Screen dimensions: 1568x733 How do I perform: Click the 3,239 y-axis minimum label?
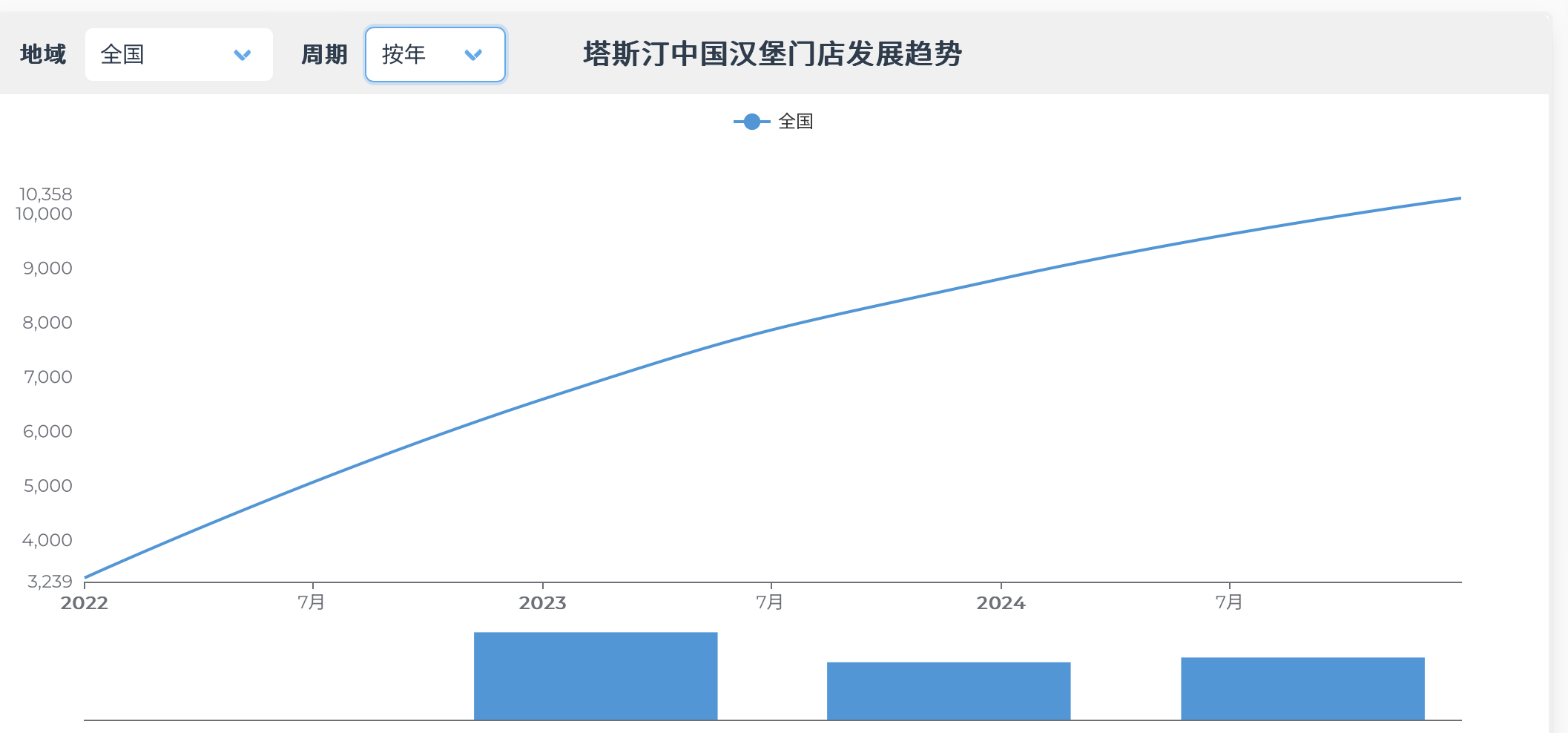click(x=50, y=581)
